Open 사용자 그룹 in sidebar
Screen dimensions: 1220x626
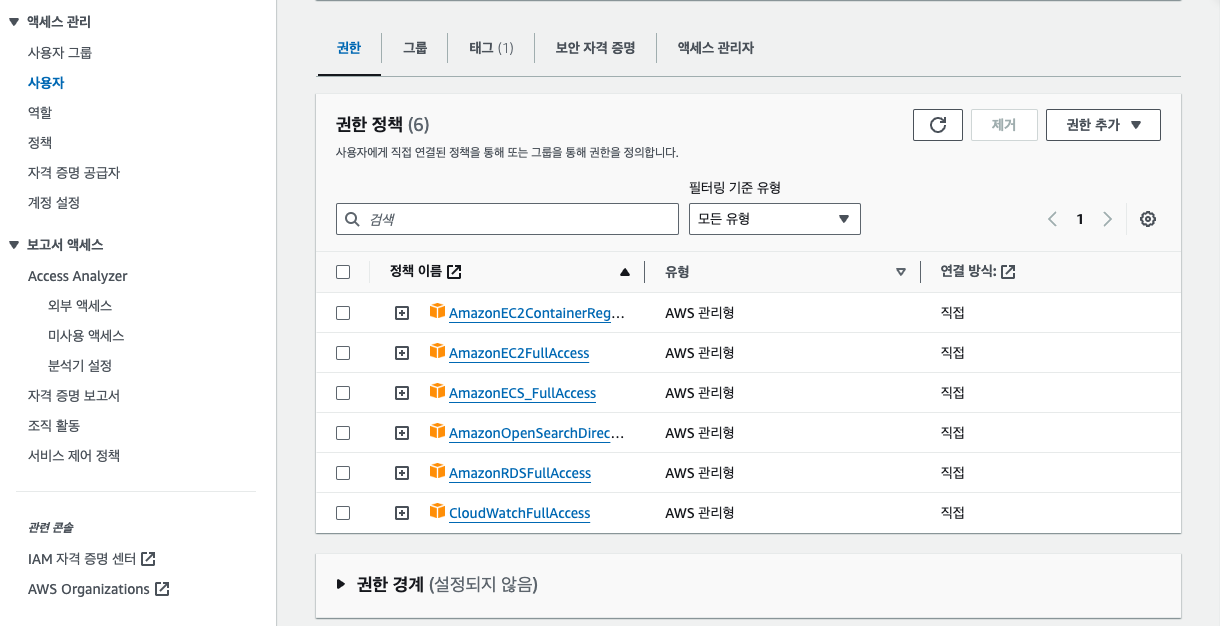pos(60,53)
